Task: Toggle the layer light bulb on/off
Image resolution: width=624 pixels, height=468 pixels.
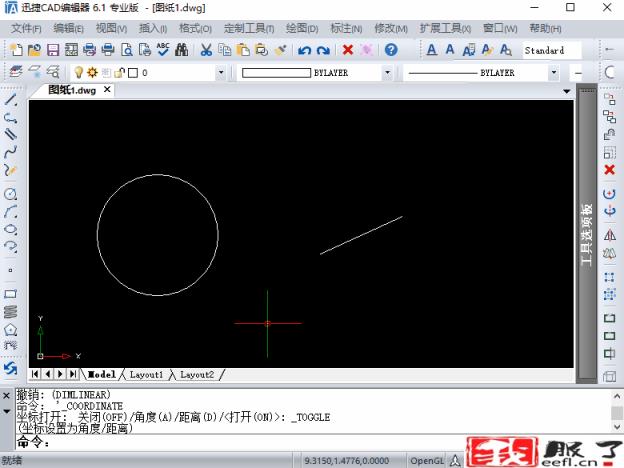Action: (x=77, y=73)
